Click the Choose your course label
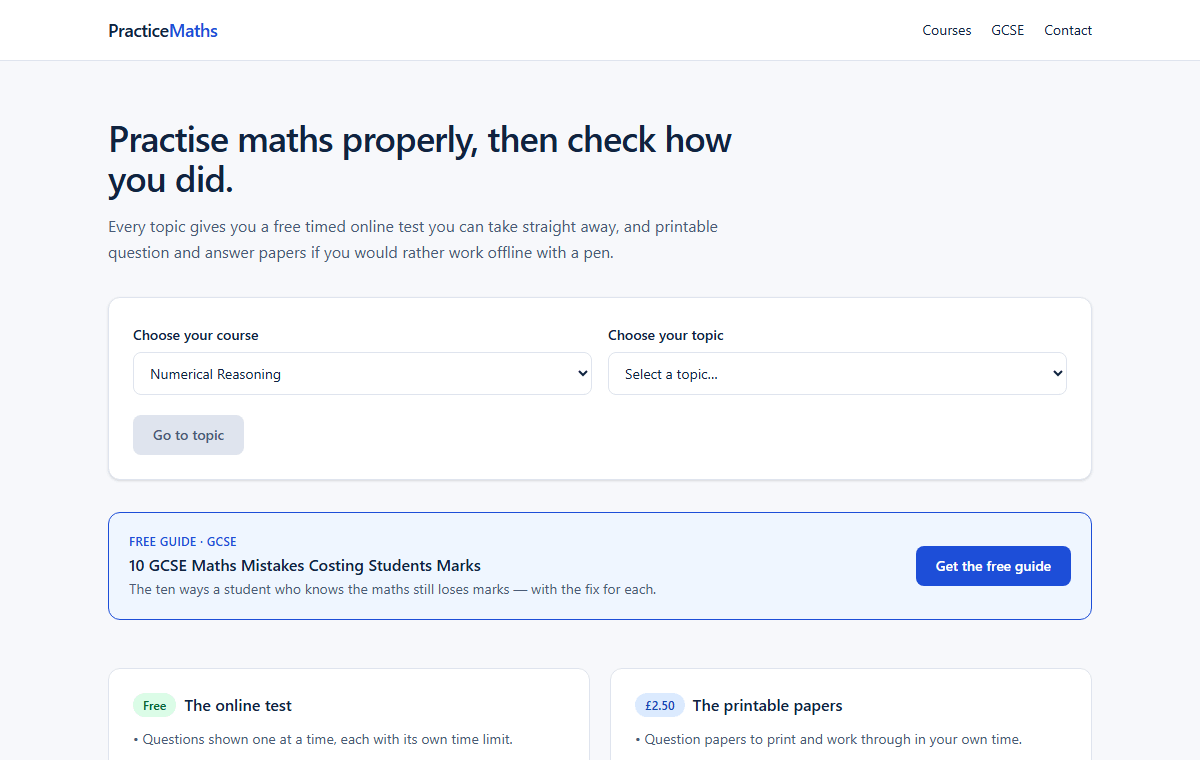1200x760 pixels. (196, 336)
